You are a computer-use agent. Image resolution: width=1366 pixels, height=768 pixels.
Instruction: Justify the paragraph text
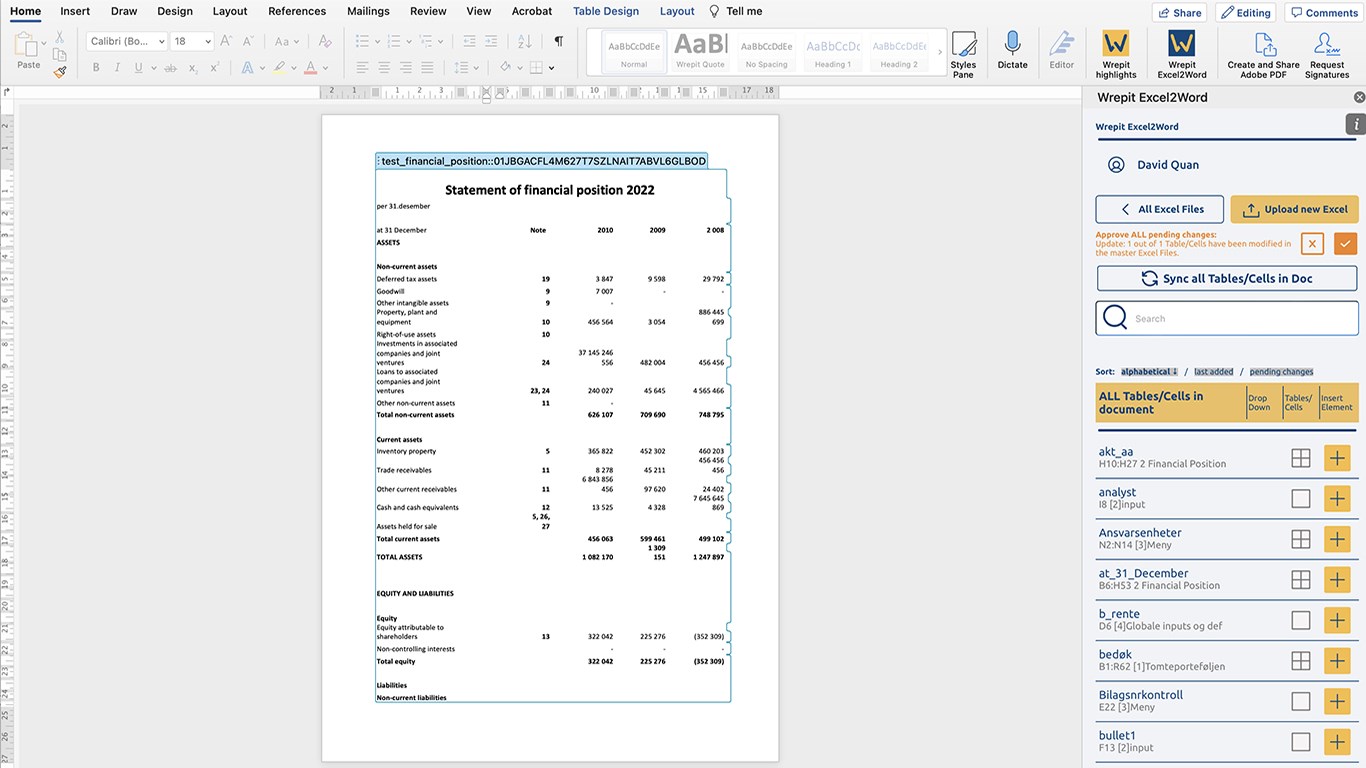pyautogui.click(x=429, y=68)
